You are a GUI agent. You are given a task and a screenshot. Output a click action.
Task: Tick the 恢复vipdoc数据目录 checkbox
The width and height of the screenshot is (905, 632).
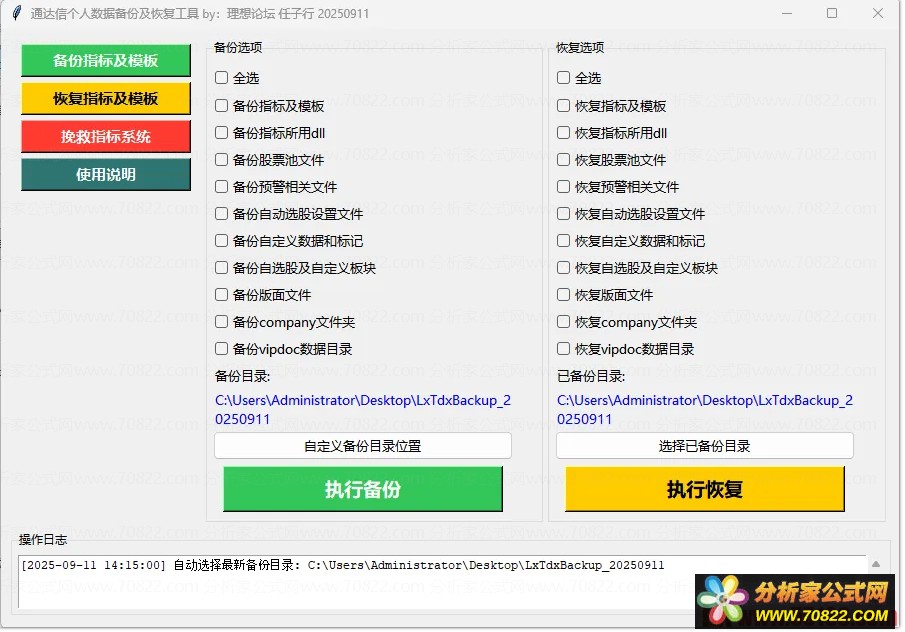pyautogui.click(x=564, y=349)
